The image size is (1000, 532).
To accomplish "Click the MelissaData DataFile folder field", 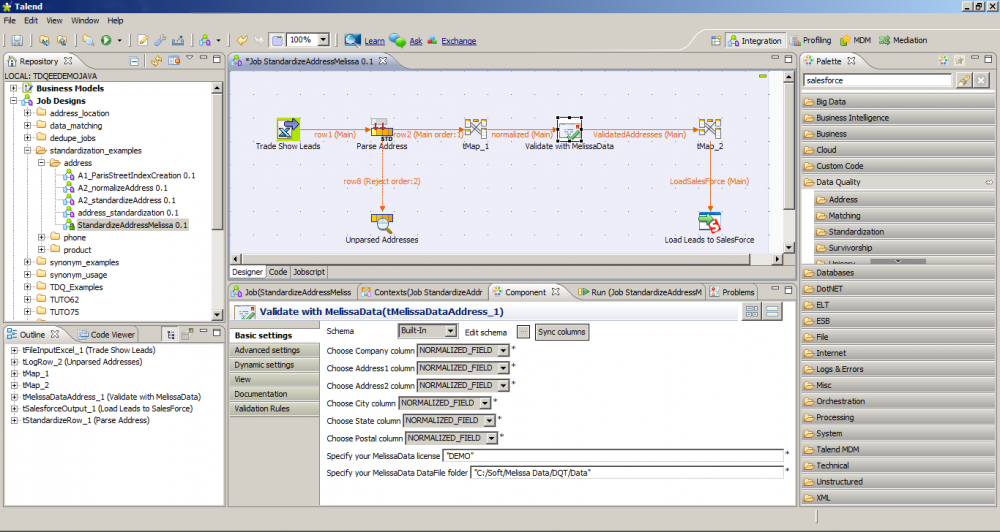I will [x=627, y=473].
